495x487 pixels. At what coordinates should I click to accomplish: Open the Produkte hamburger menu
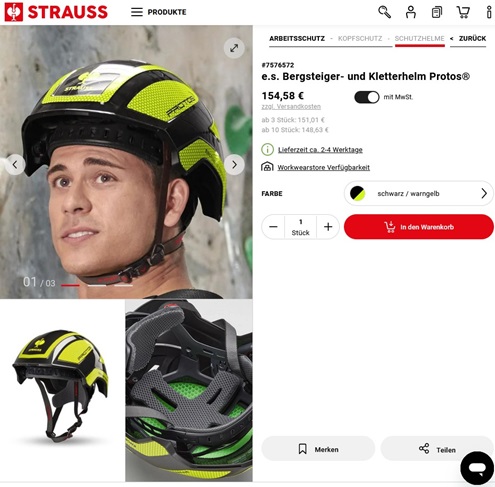coord(158,12)
